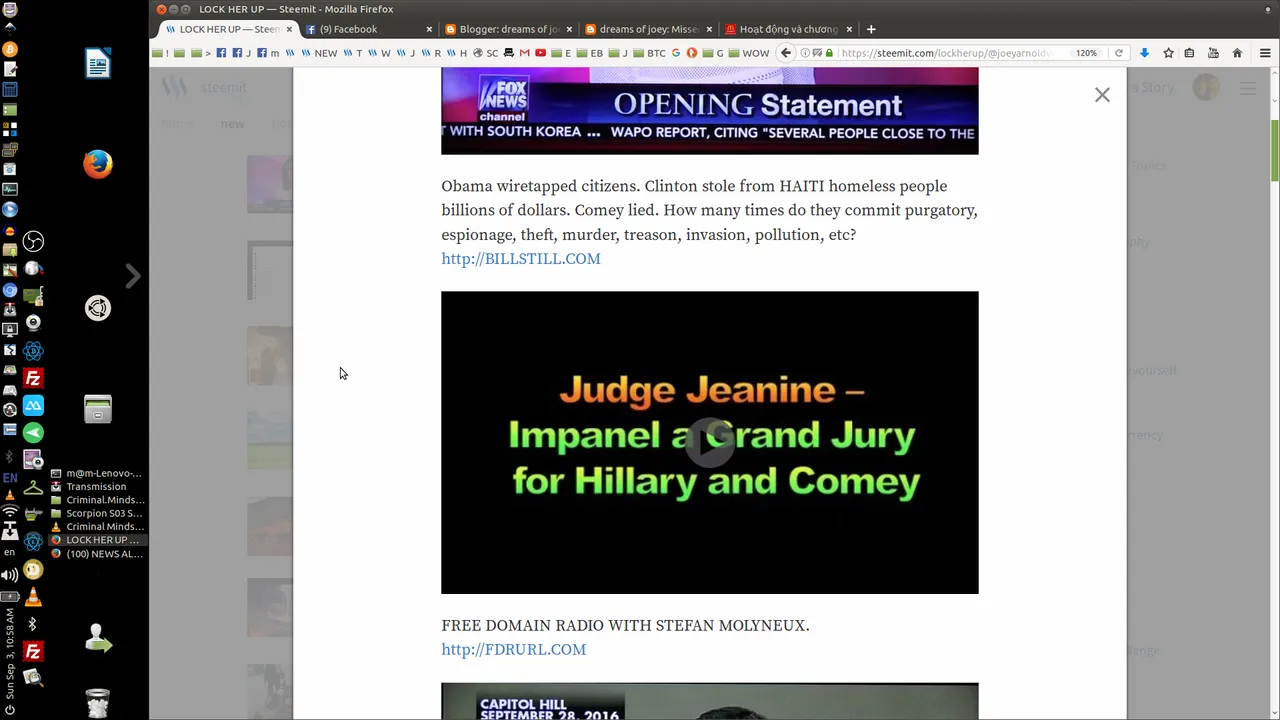Screen dimensions: 1280x720
Task: Switch to the m@m-Lenovo terminal window
Action: 96,474
